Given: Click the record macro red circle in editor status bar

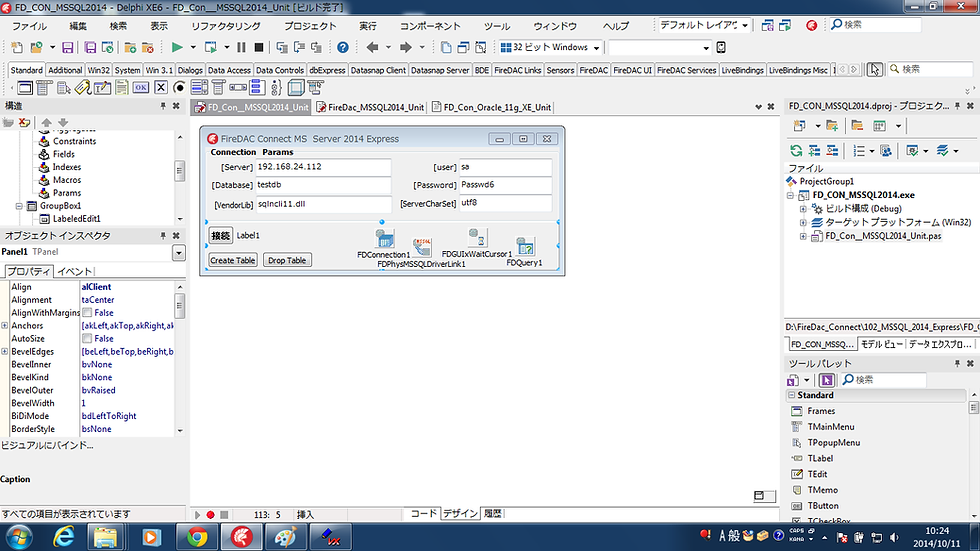Looking at the screenshot, I should coord(211,515).
